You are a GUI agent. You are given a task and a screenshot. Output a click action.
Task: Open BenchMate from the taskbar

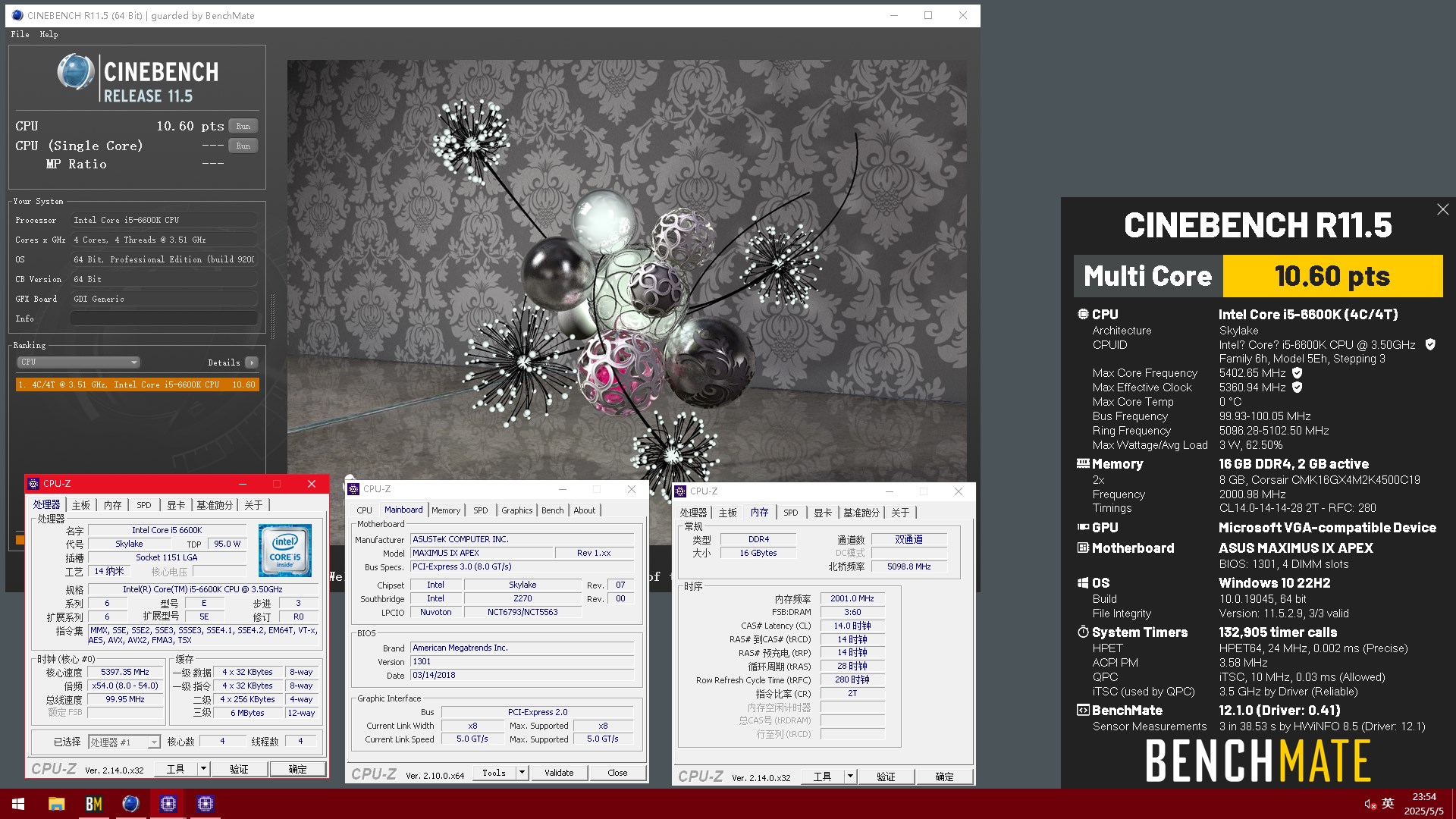pyautogui.click(x=93, y=804)
